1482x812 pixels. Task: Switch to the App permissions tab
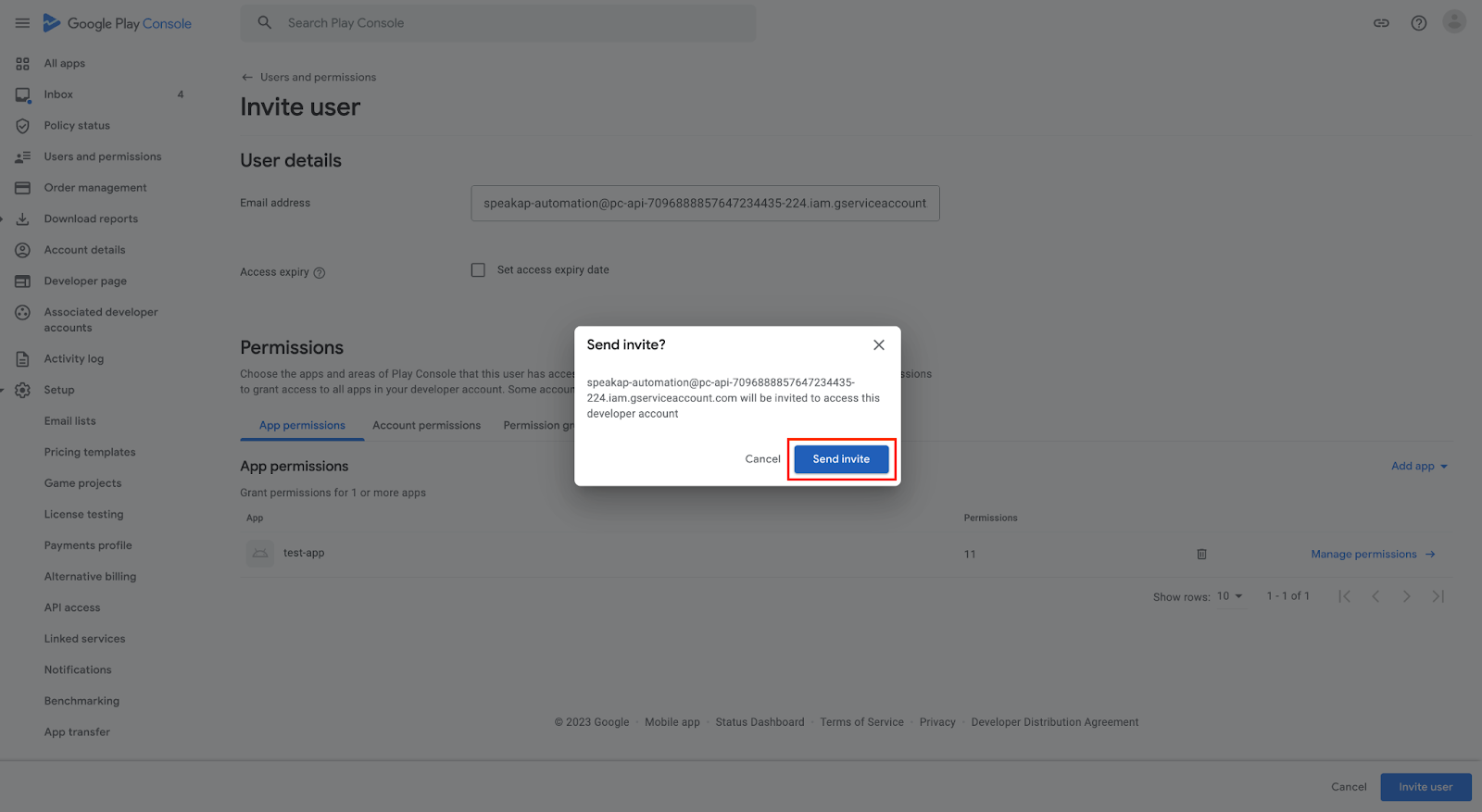click(x=302, y=426)
